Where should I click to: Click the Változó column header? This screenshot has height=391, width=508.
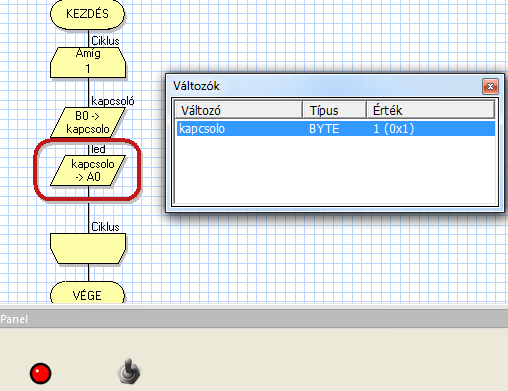point(239,110)
